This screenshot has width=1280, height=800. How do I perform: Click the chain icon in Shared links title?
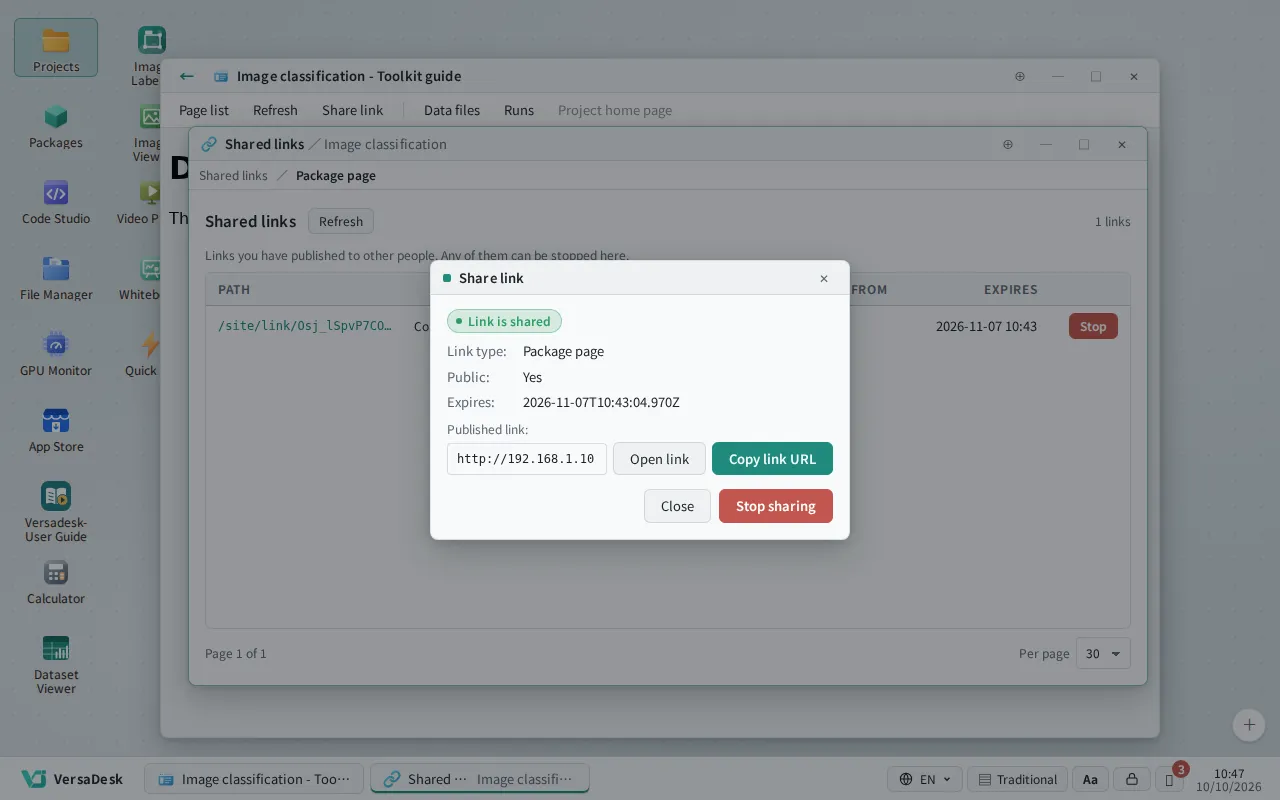(209, 144)
